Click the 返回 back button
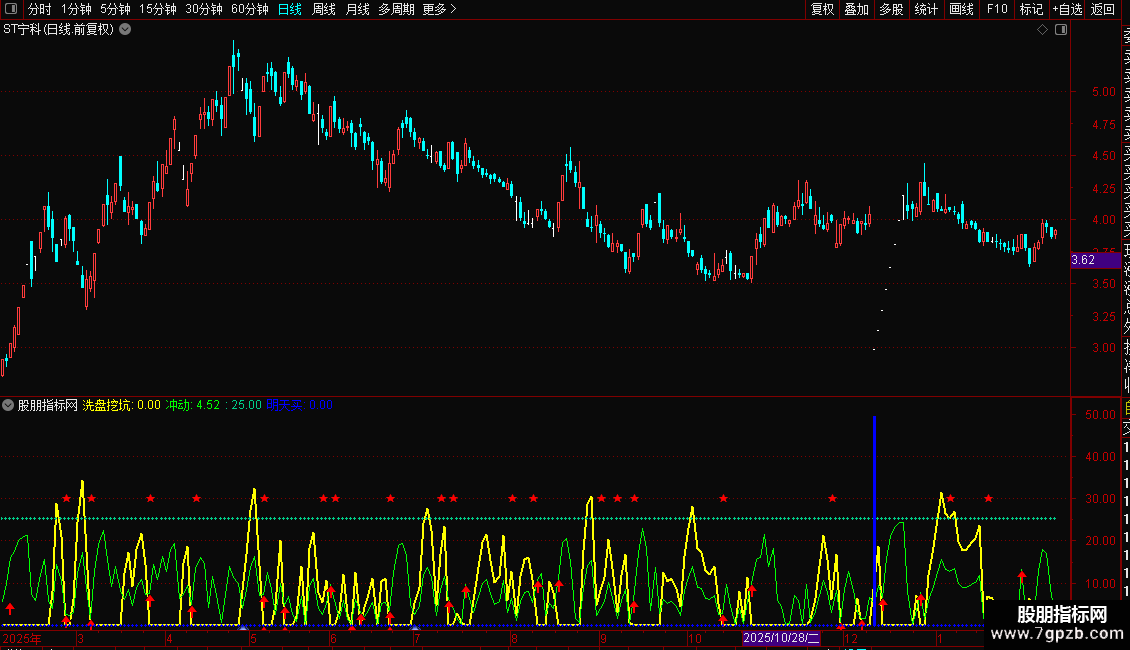 (1103, 9)
